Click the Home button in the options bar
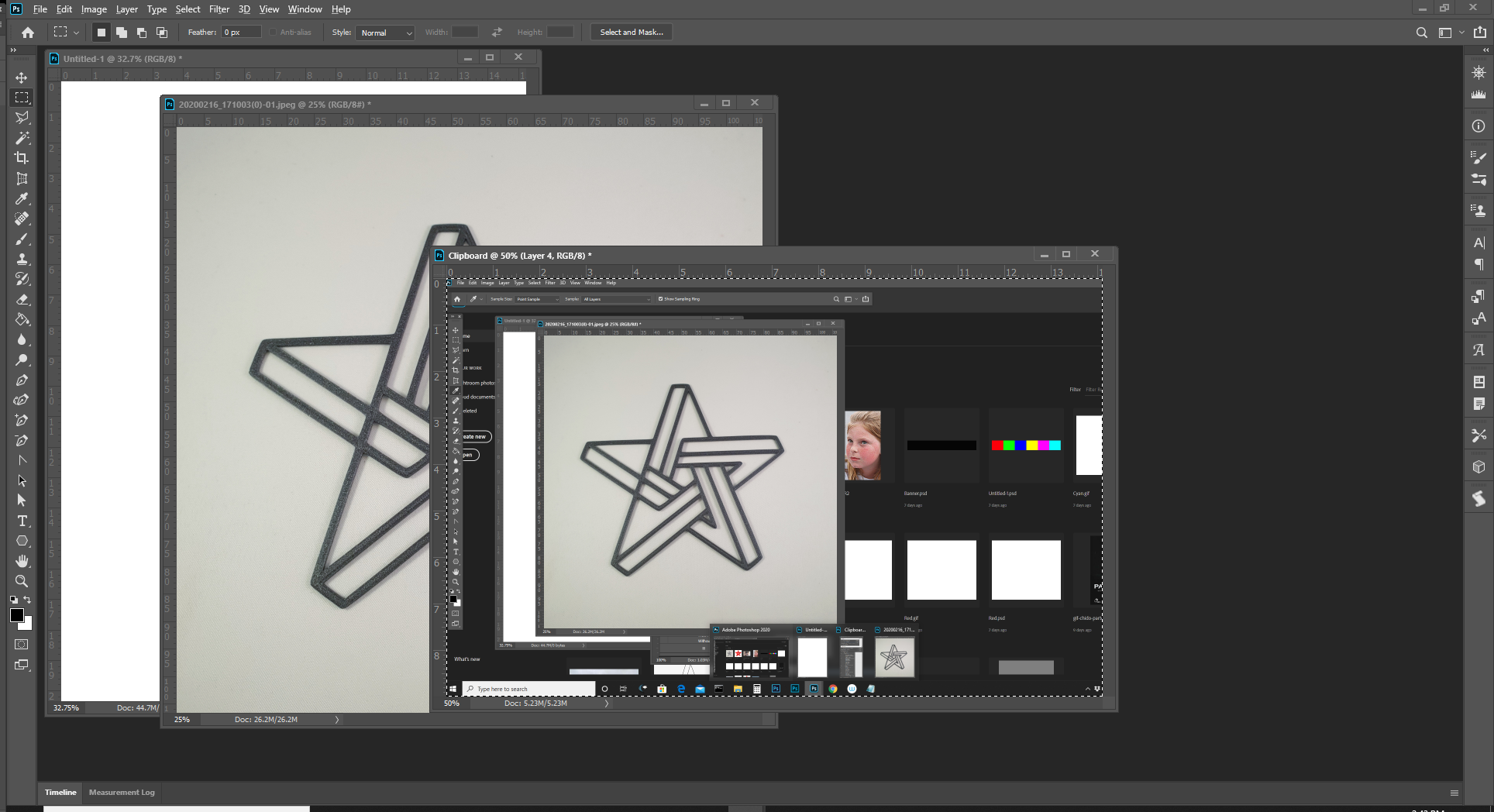 28,32
